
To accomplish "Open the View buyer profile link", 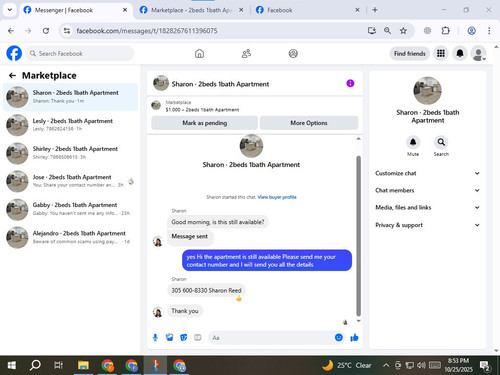I will (x=277, y=197).
